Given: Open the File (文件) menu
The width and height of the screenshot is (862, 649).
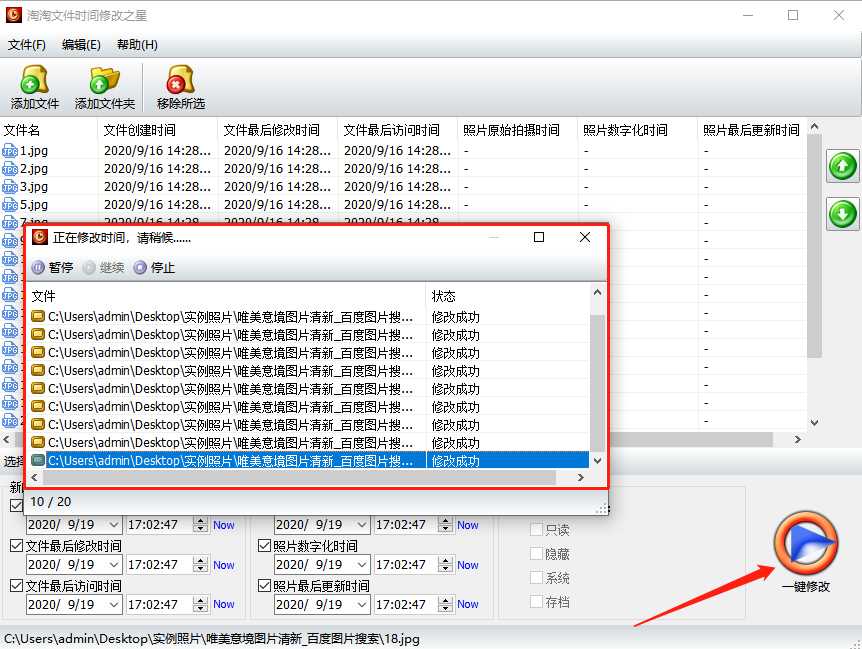Looking at the screenshot, I should [26, 45].
